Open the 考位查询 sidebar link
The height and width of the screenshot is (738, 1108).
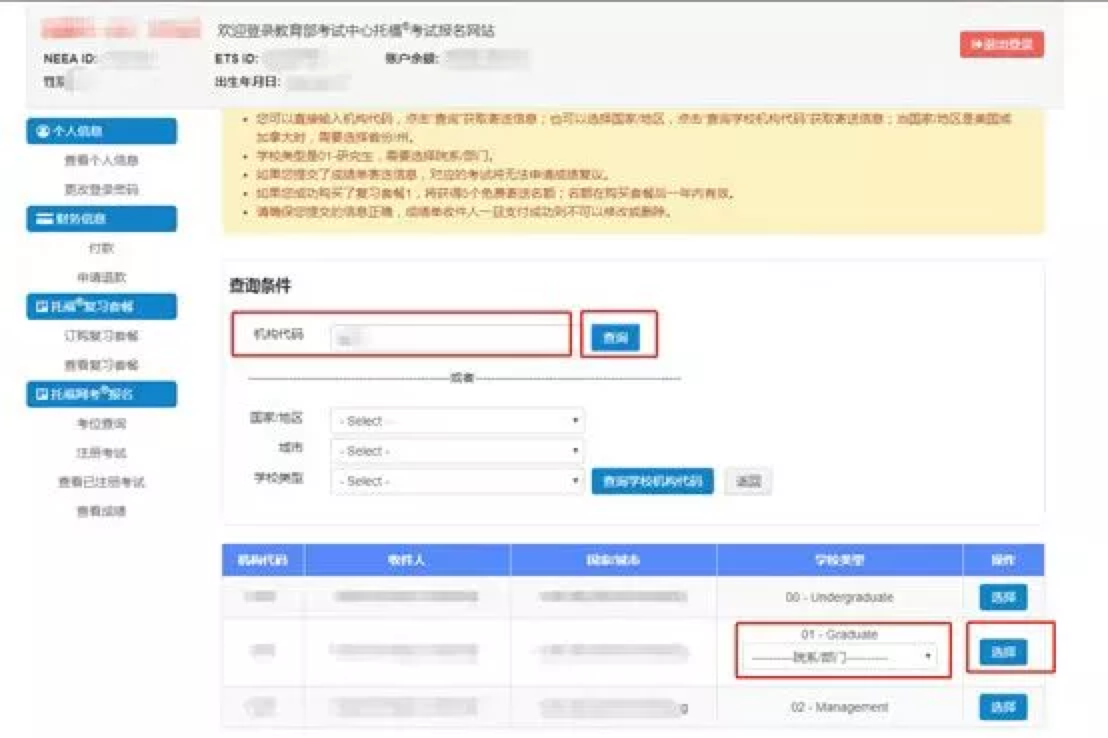click(102, 423)
